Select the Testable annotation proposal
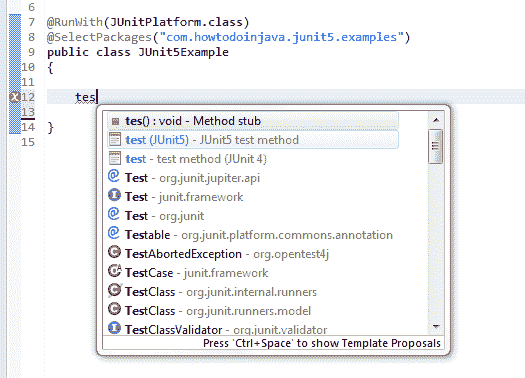The height and width of the screenshot is (378, 525). [253, 235]
